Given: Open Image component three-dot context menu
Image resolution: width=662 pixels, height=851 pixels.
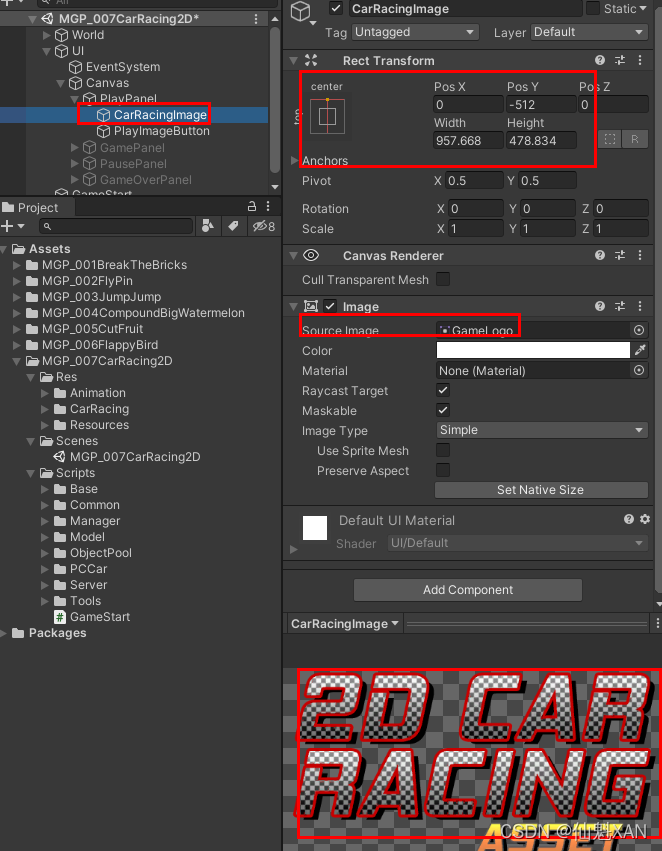Looking at the screenshot, I should pos(640,306).
